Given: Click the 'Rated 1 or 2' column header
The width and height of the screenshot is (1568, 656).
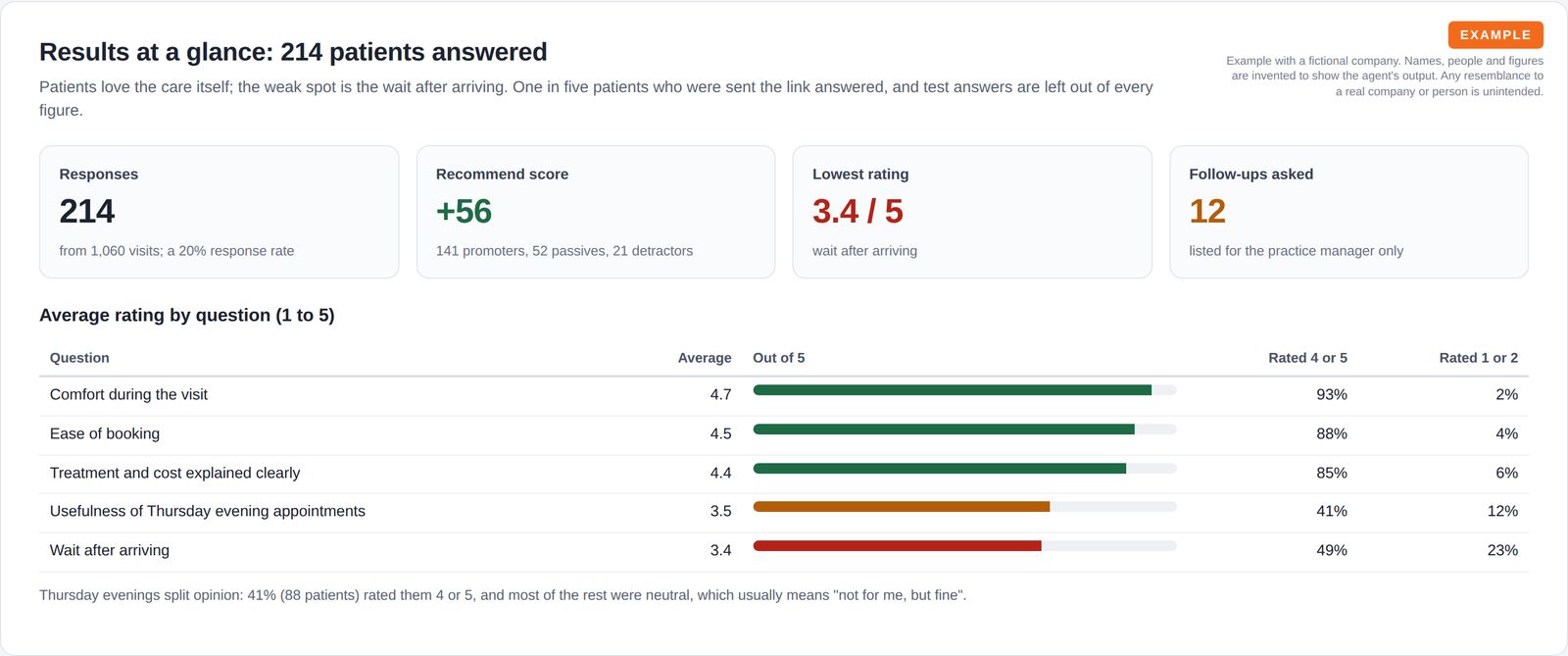Looking at the screenshot, I should [1478, 358].
